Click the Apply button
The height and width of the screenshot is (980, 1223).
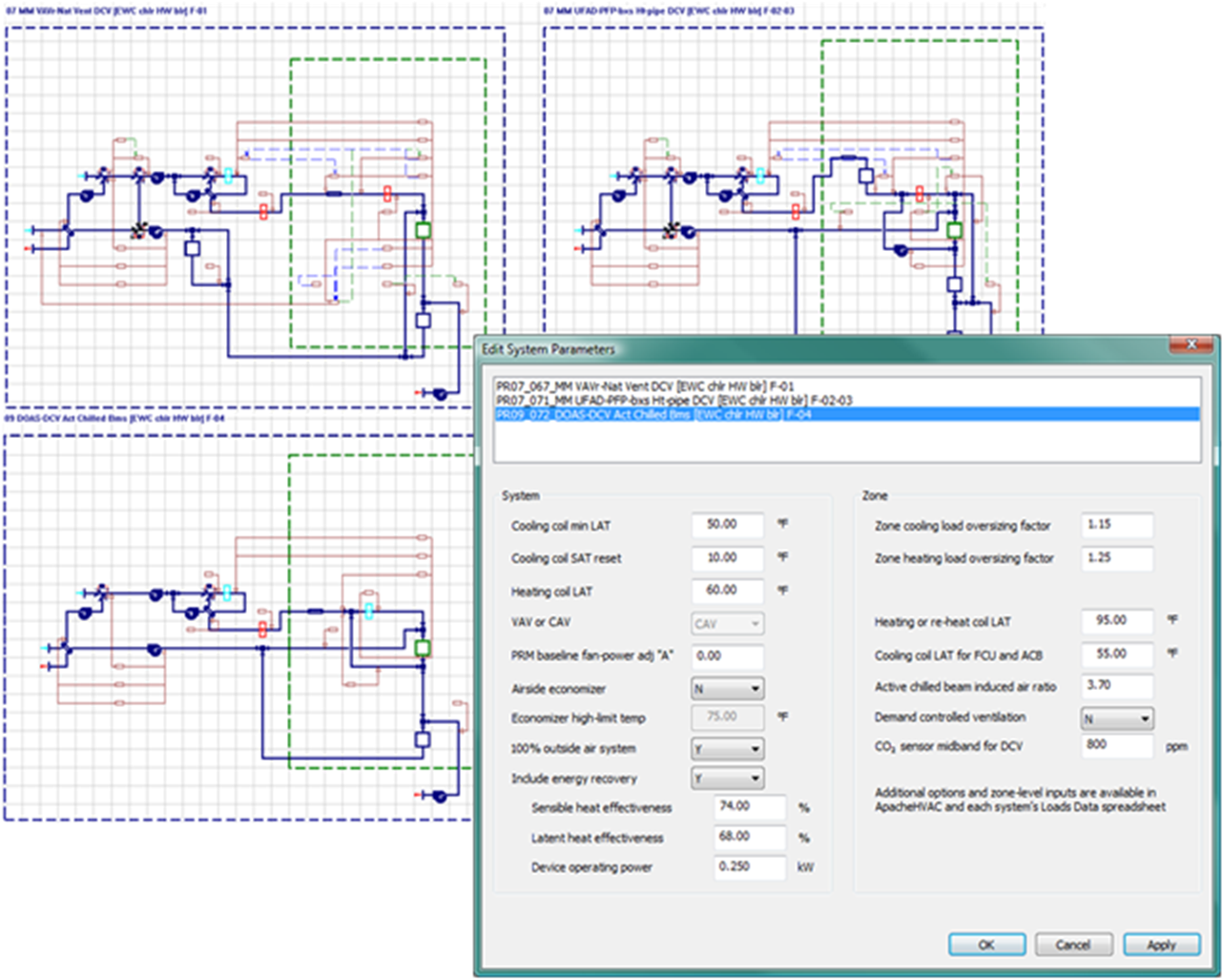(1161, 945)
